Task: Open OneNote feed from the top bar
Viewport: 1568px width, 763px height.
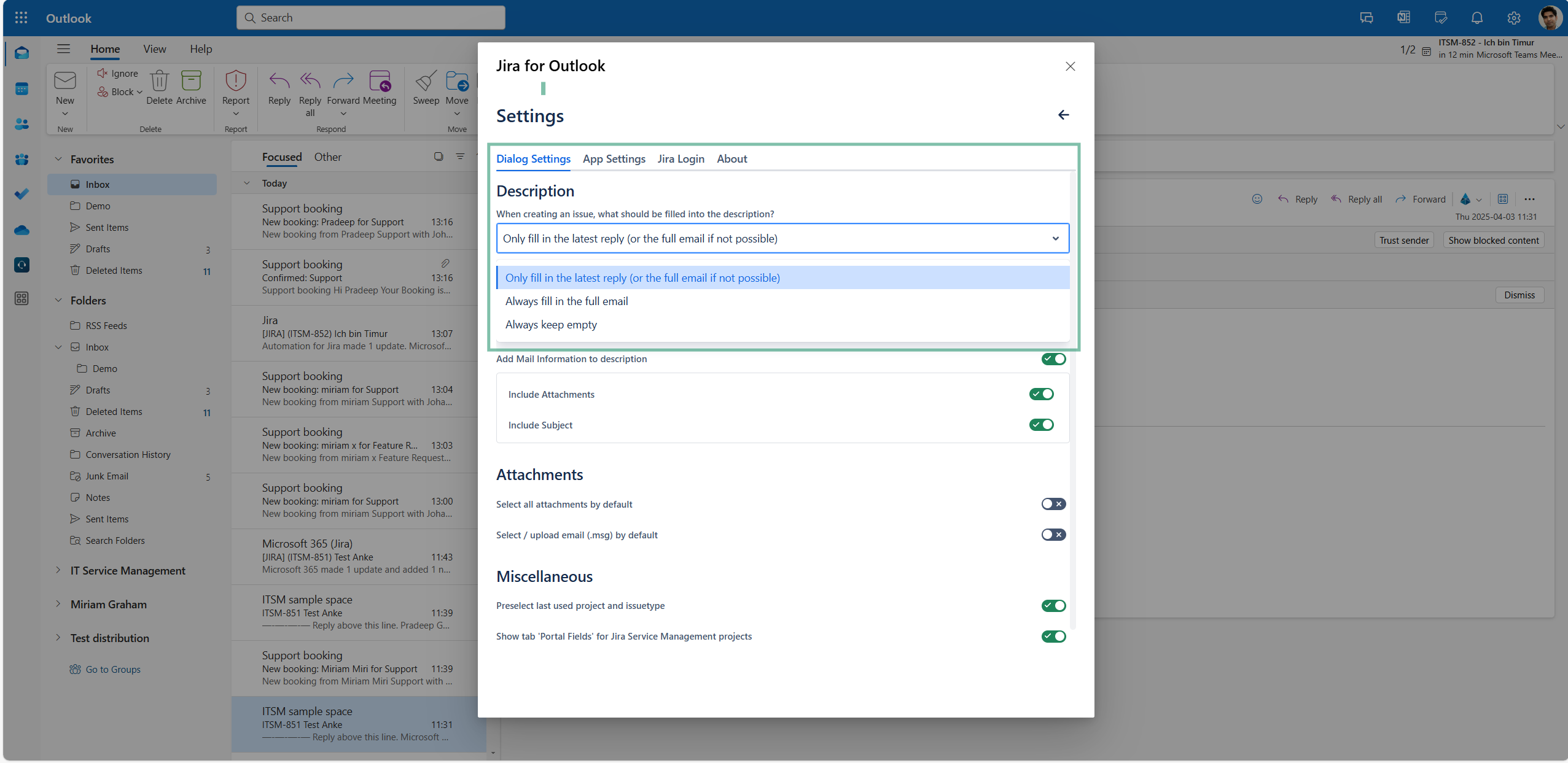Action: click(x=1403, y=18)
